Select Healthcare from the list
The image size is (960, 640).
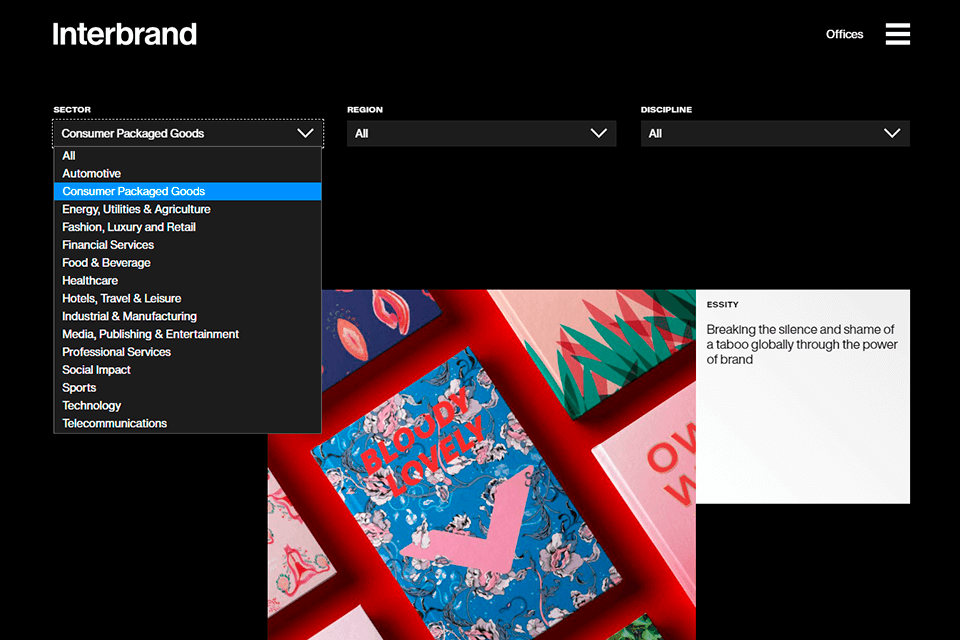point(187,280)
